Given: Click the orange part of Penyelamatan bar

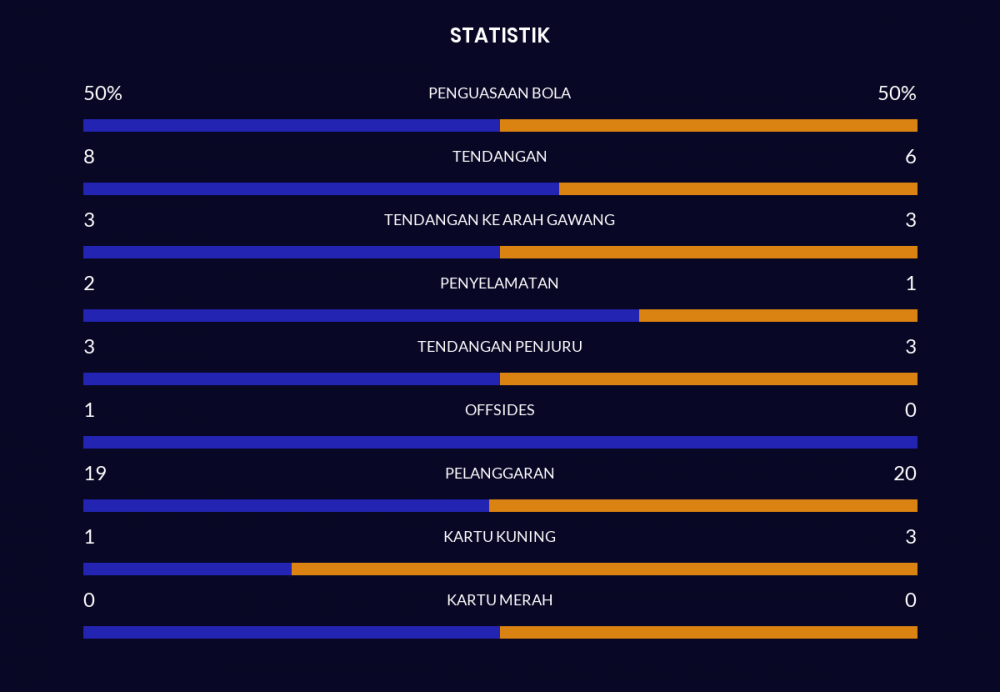Looking at the screenshot, I should [x=778, y=316].
